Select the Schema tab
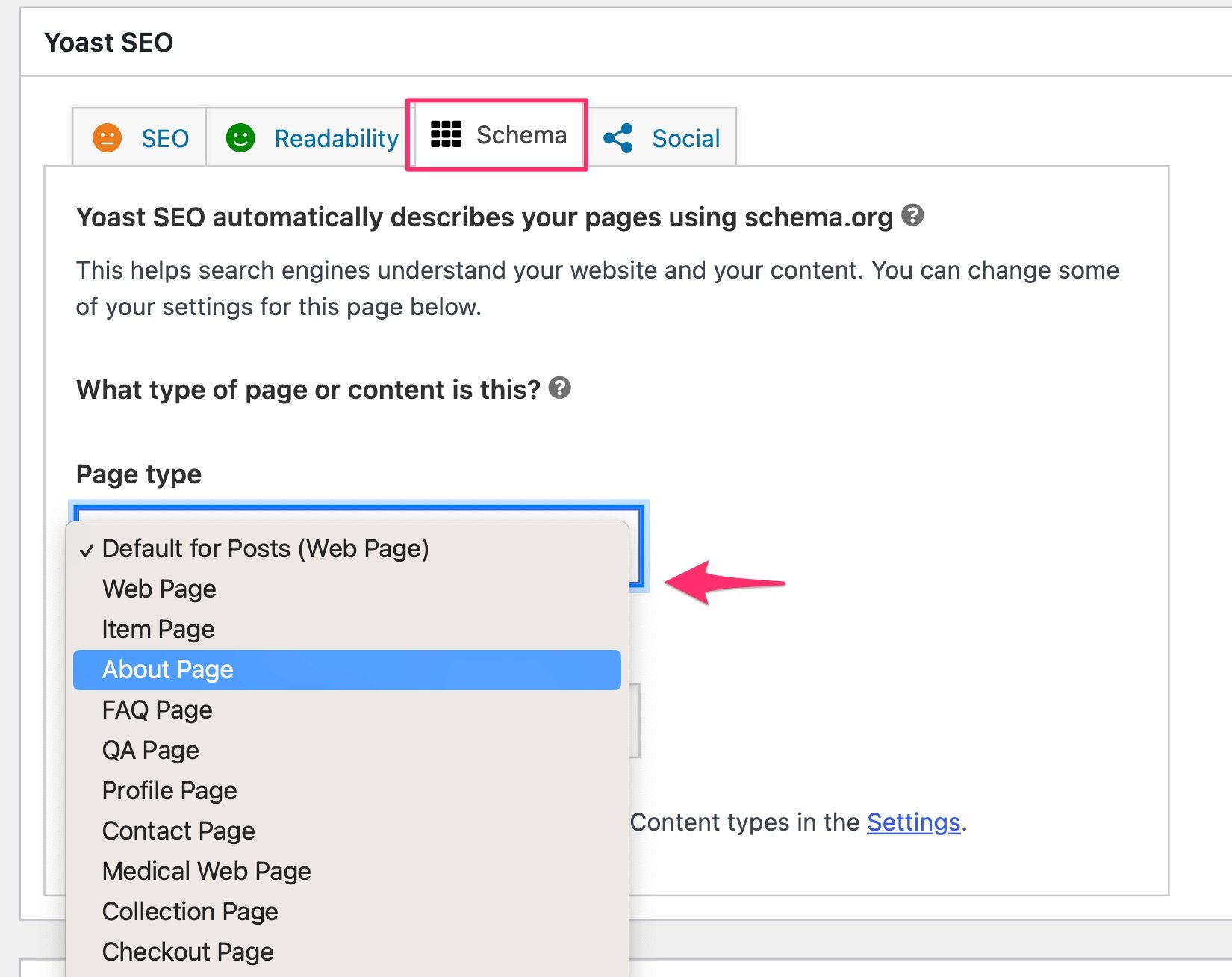This screenshot has width=1232, height=977. (x=498, y=135)
